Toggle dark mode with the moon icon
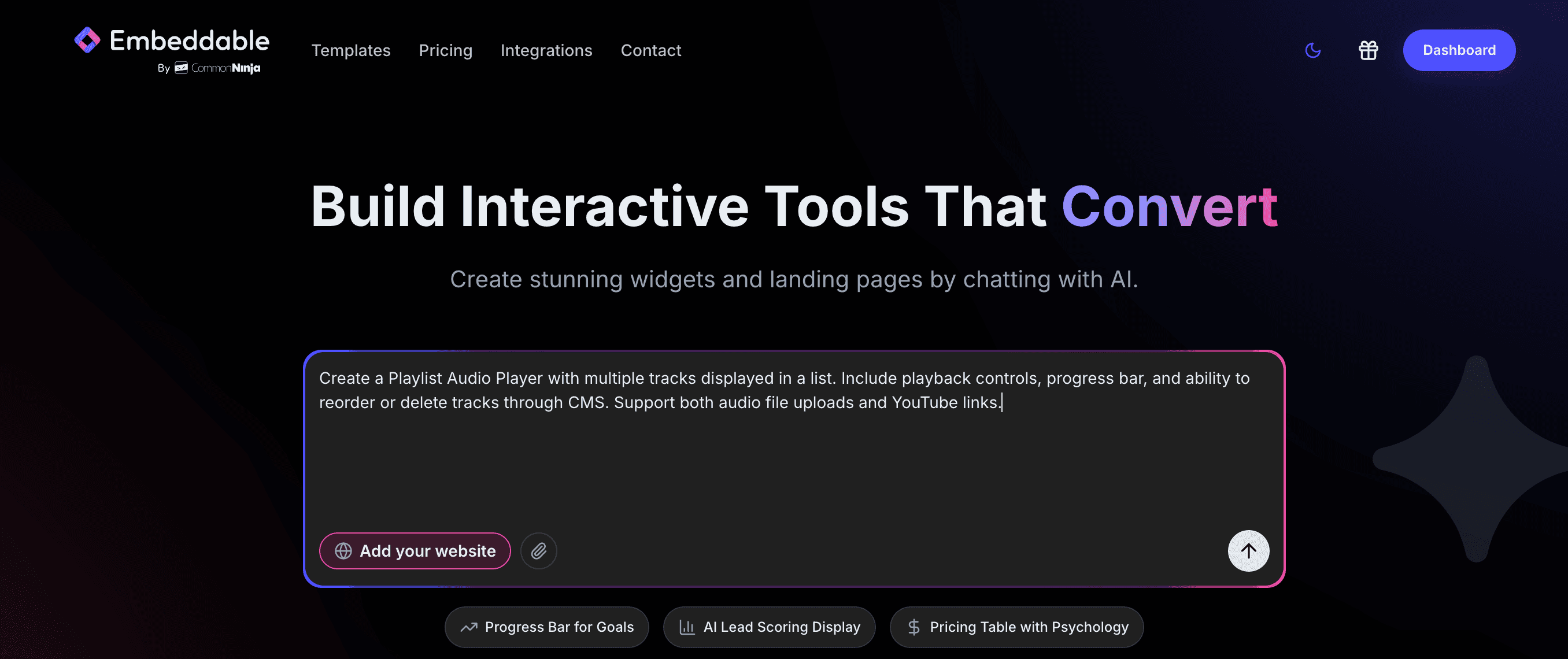 click(x=1313, y=50)
